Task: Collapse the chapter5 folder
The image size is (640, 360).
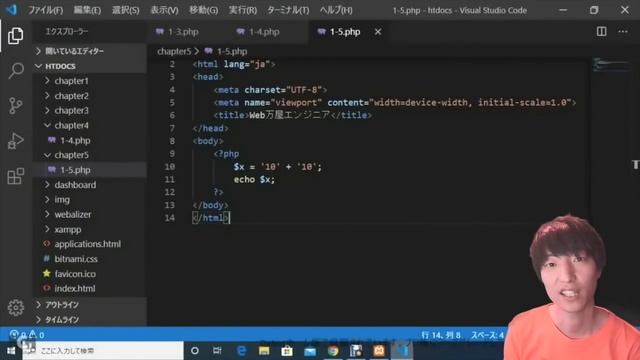Action: tap(90, 155)
